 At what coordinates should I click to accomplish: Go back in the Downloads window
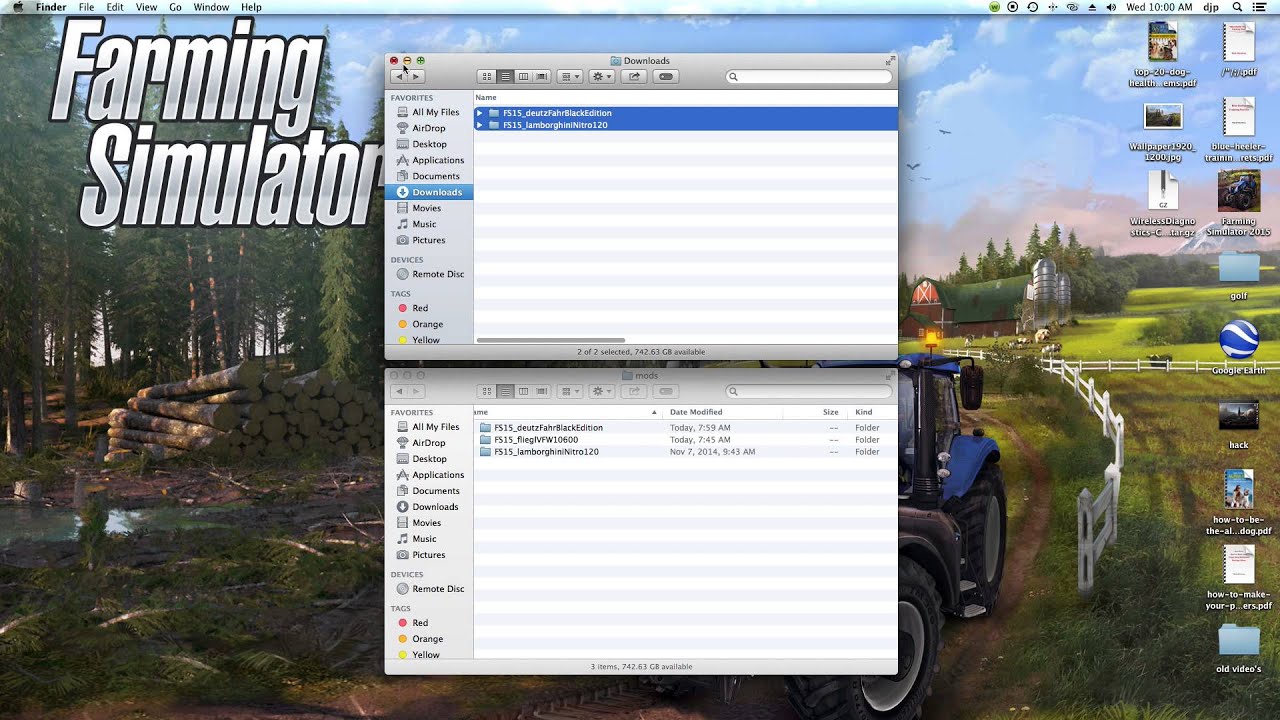[x=400, y=76]
